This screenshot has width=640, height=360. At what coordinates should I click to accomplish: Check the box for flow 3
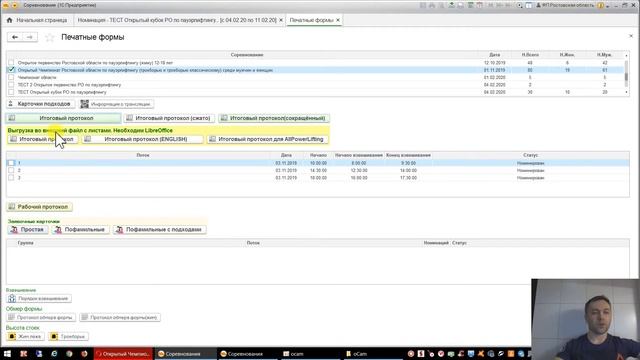pyautogui.click(x=11, y=178)
